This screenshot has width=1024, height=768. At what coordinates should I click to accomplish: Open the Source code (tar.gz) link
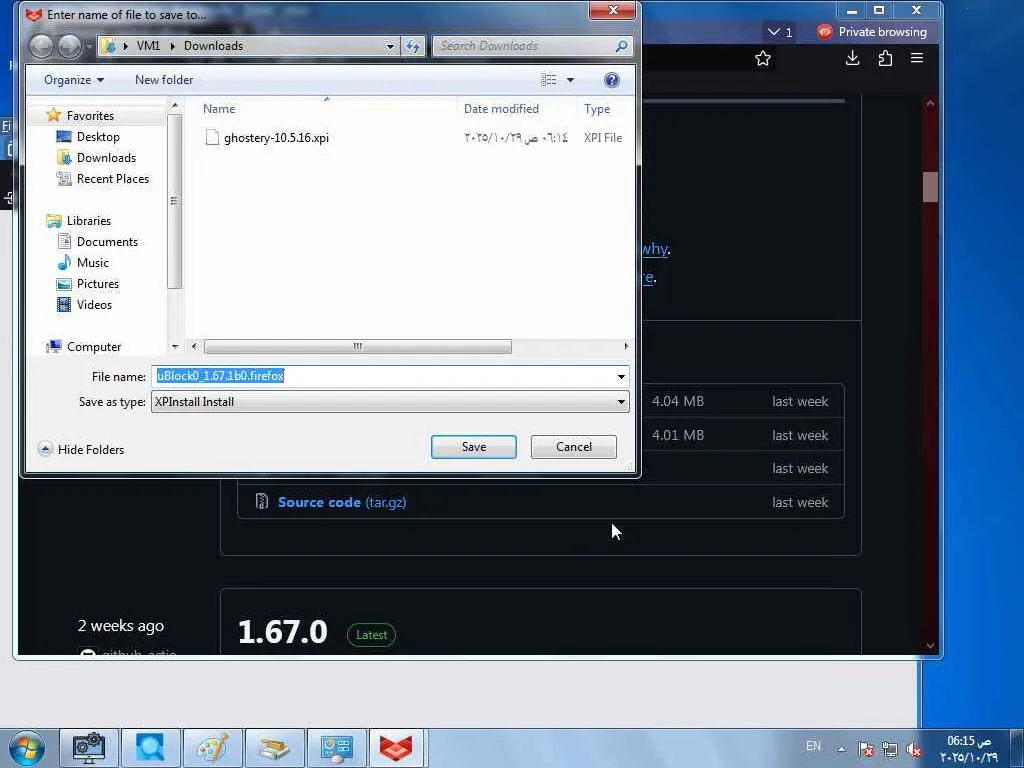click(342, 502)
